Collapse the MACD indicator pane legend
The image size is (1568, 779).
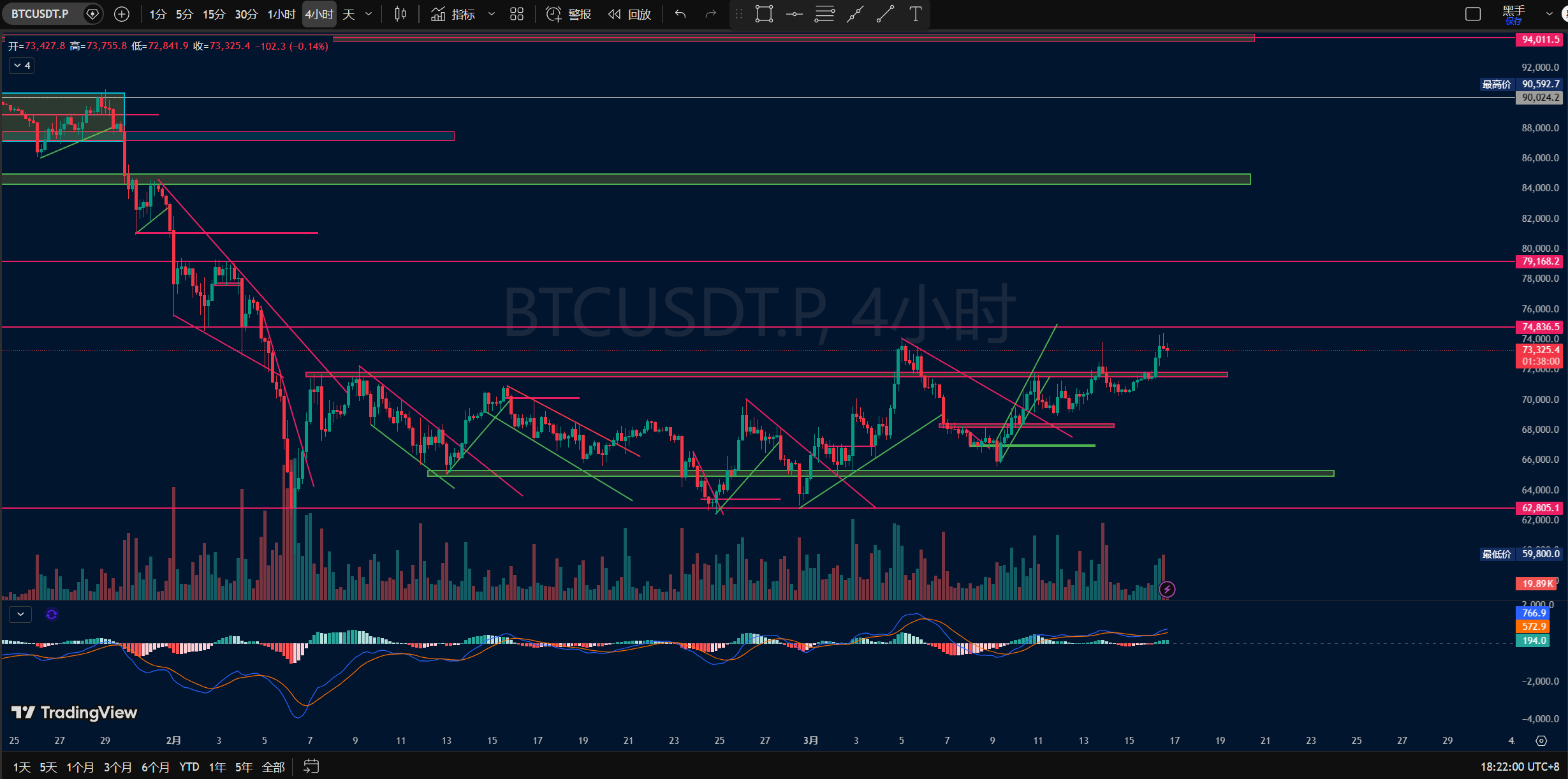tap(20, 614)
